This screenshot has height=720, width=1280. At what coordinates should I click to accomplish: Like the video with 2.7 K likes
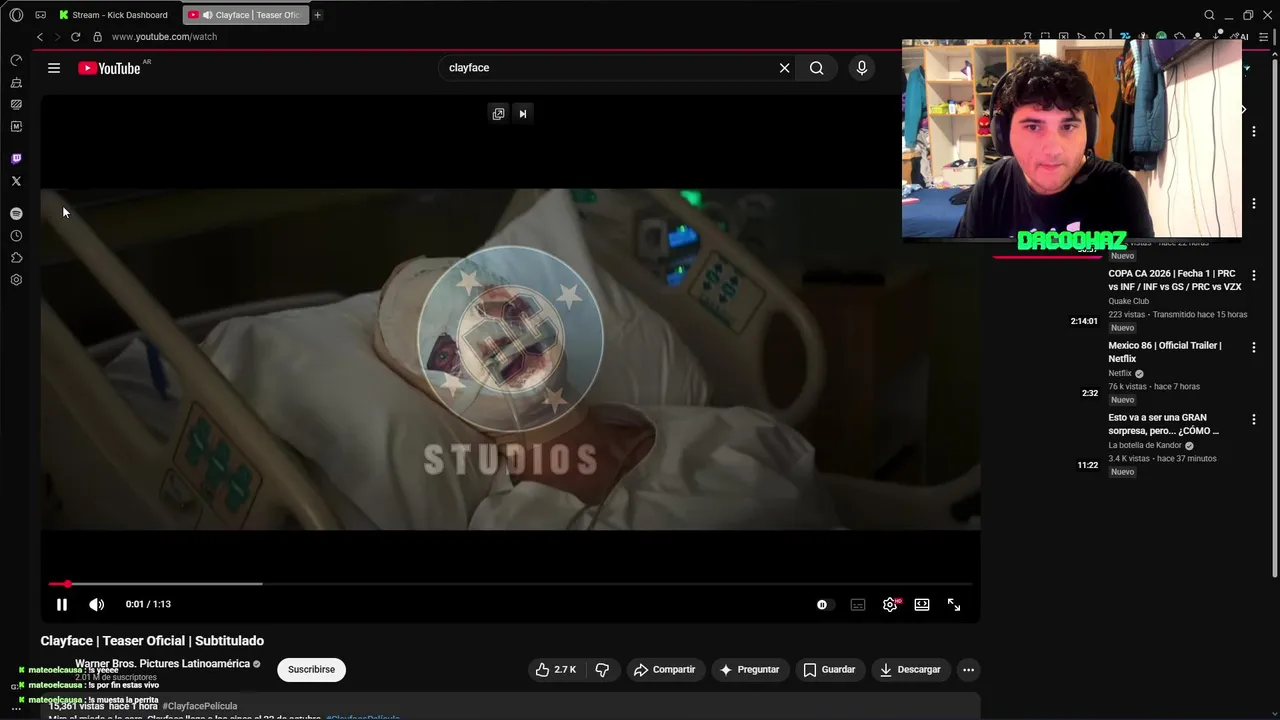[555, 669]
